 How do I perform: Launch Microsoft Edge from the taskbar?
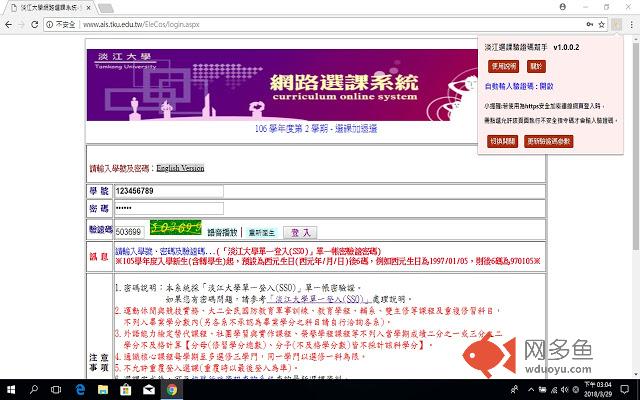[x=80, y=390]
